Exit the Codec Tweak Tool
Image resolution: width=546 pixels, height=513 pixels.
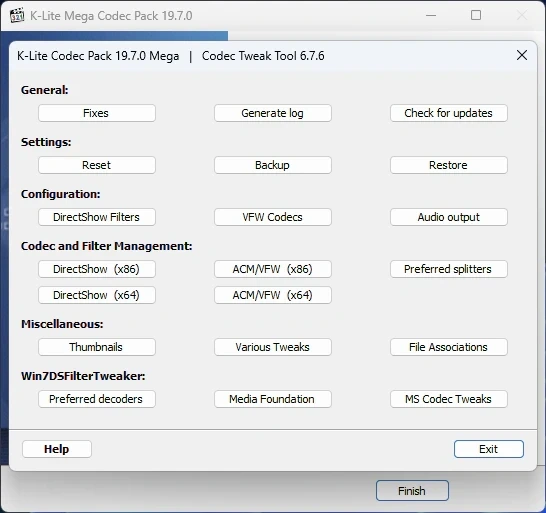(x=489, y=449)
